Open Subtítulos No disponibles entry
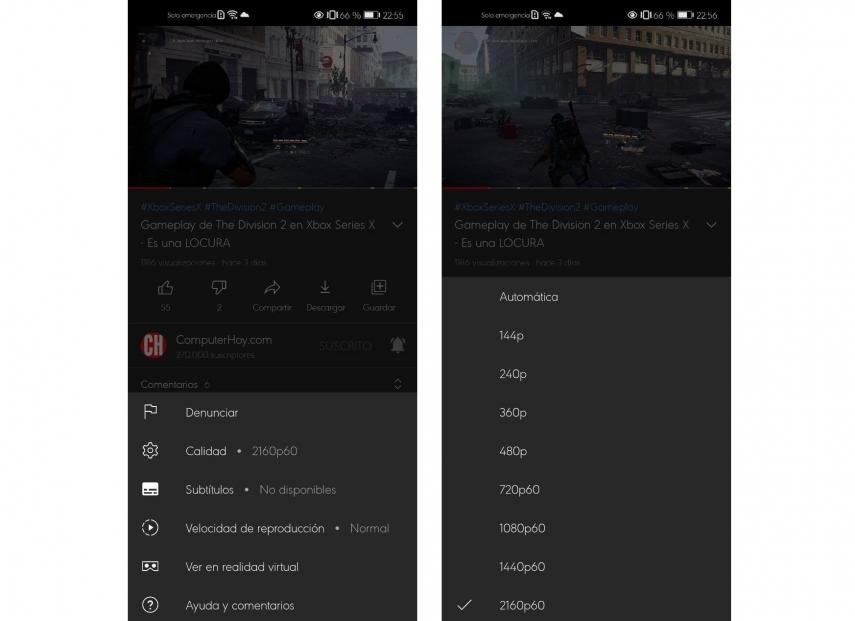This screenshot has width=855, height=621. pyautogui.click(x=272, y=490)
